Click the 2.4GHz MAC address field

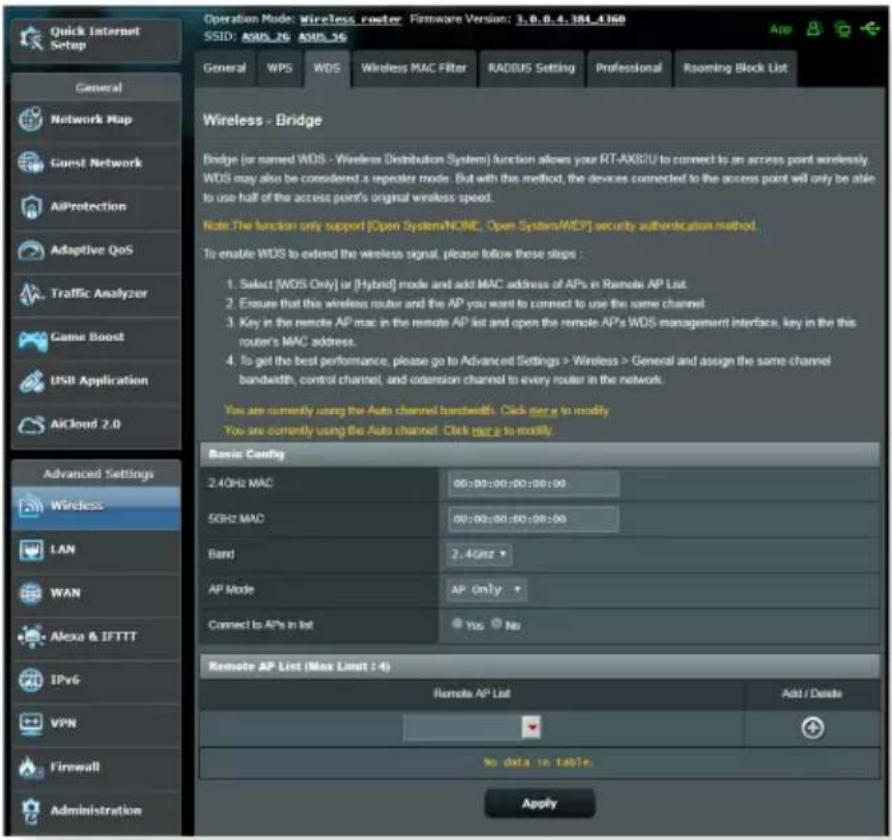[533, 483]
